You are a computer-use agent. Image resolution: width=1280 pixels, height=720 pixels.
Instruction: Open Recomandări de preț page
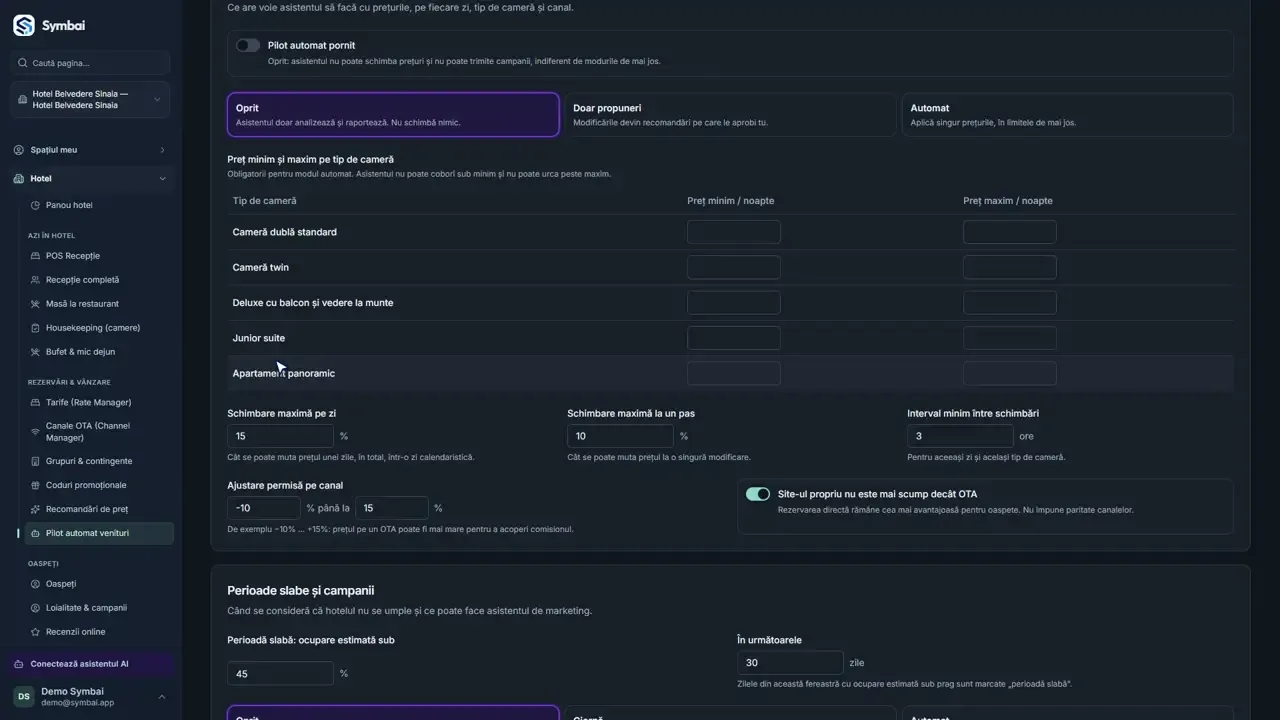click(87, 509)
